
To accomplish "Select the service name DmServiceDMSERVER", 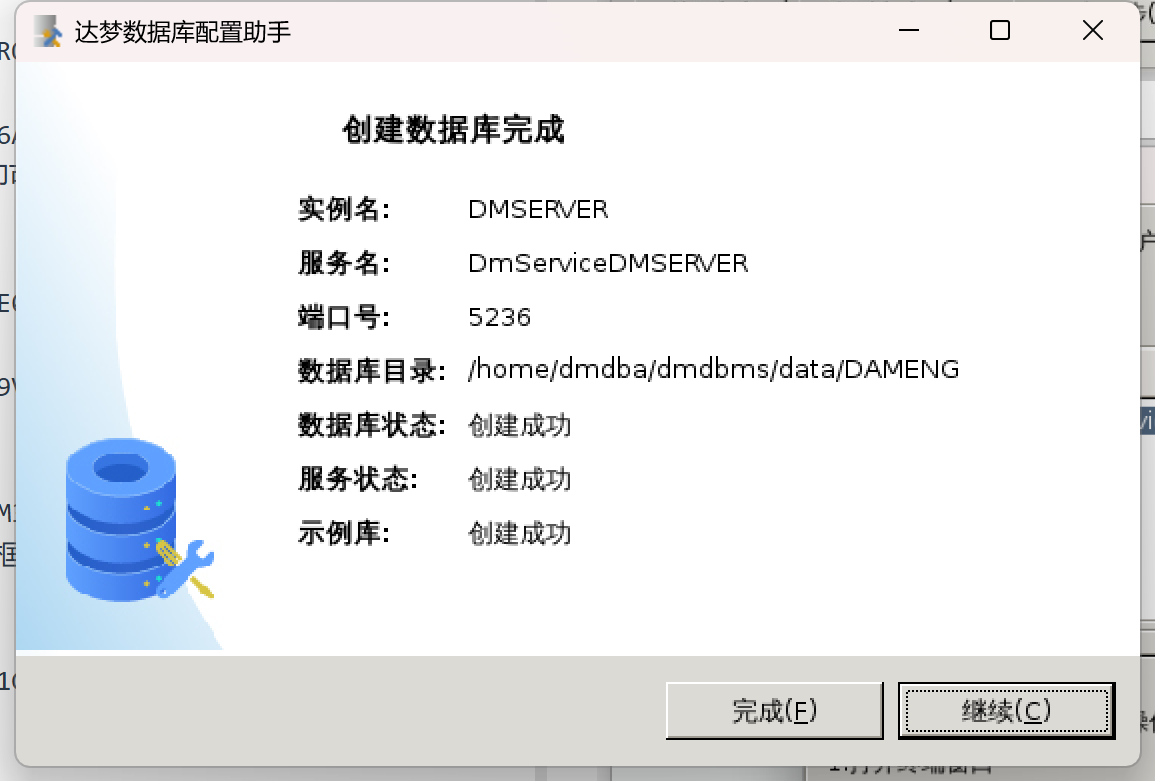I will coord(608,263).
